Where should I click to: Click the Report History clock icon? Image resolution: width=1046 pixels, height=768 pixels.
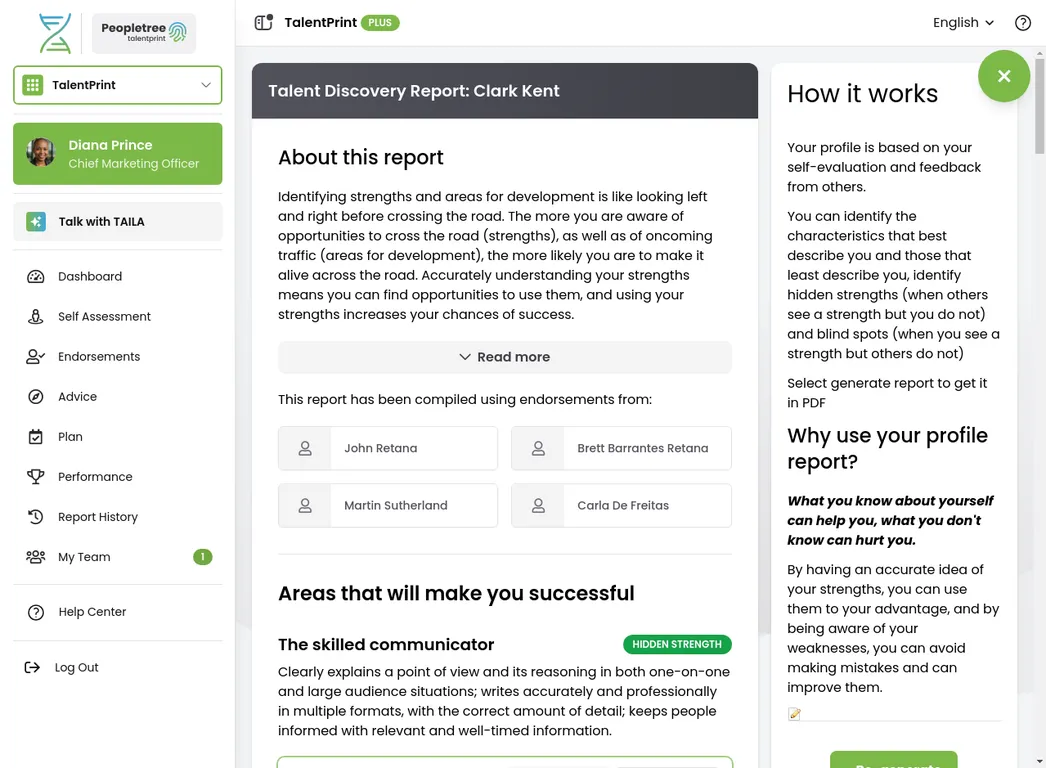(35, 516)
